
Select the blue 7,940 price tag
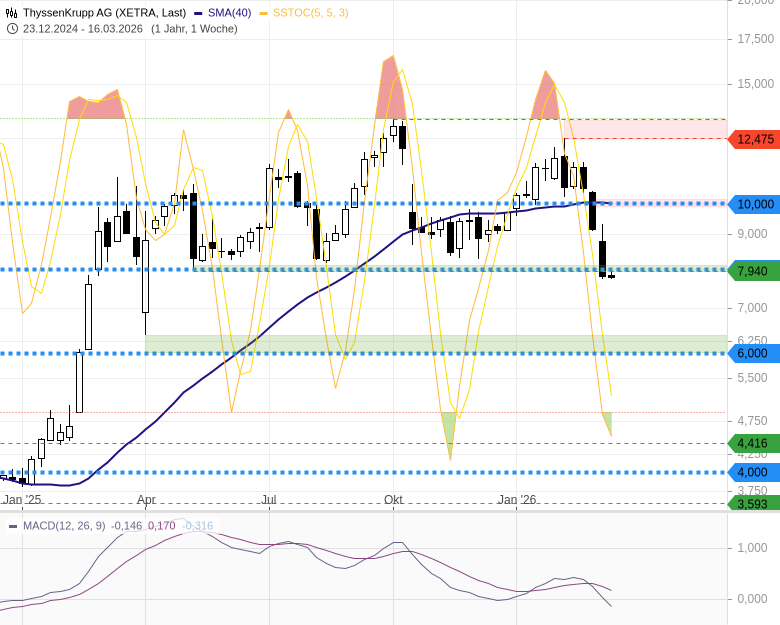754,270
